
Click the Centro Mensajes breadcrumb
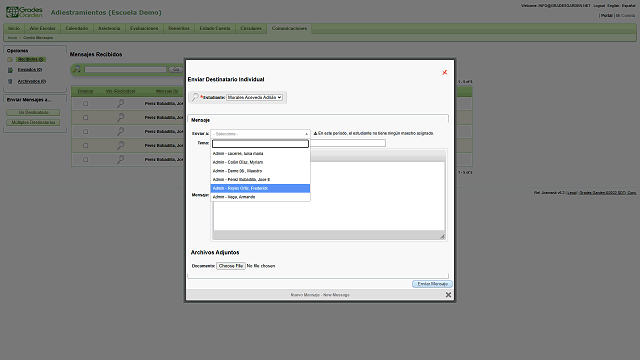coord(38,38)
